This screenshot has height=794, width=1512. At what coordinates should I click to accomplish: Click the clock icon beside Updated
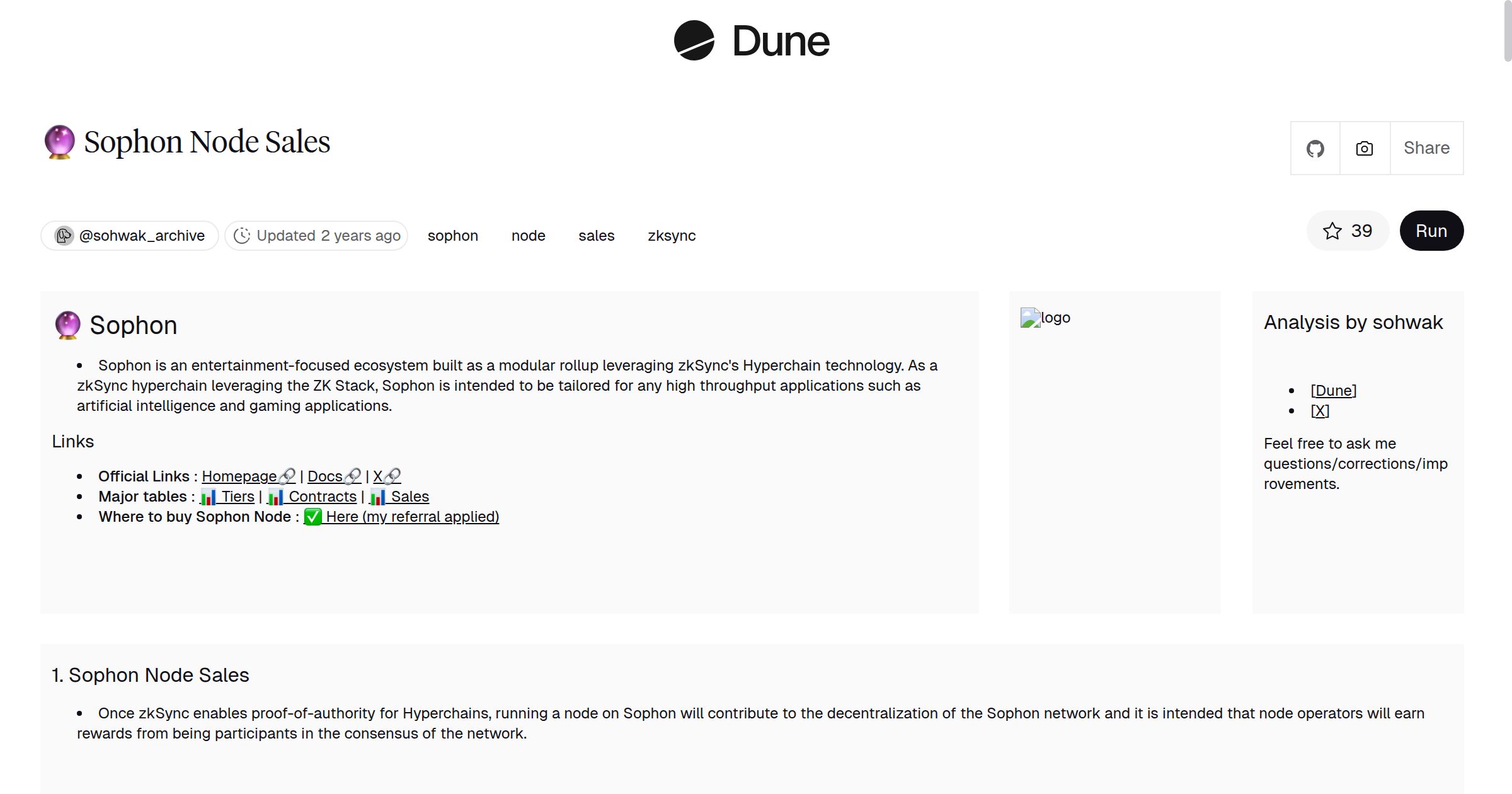click(x=242, y=236)
